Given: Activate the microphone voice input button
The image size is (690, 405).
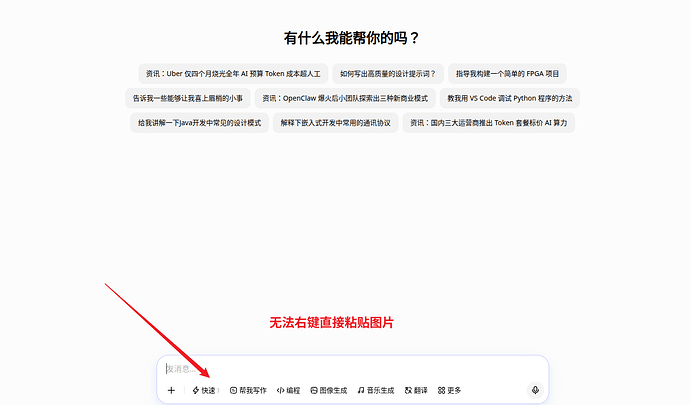Looking at the screenshot, I should (535, 390).
